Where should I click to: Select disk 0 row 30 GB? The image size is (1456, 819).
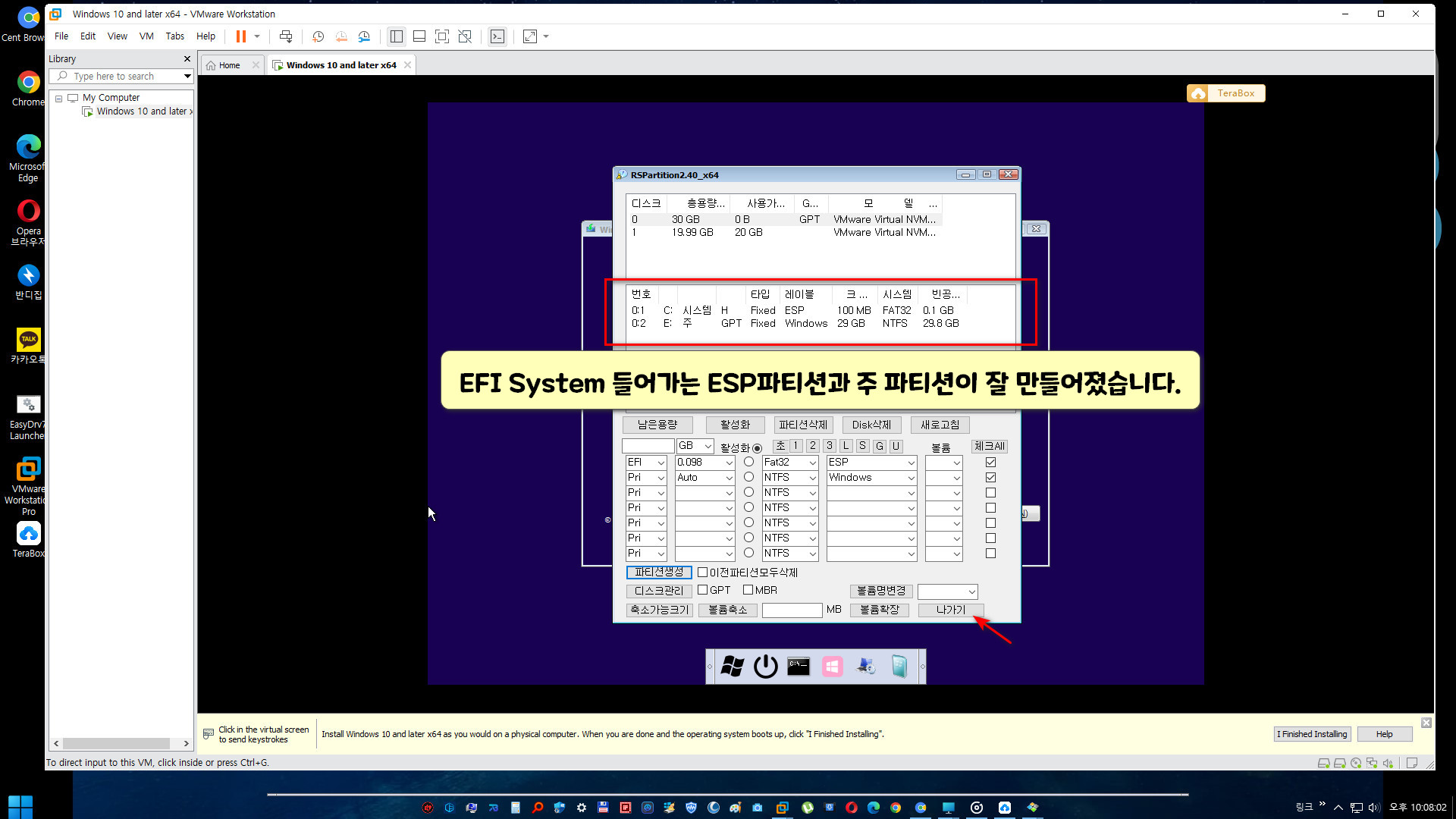point(785,219)
